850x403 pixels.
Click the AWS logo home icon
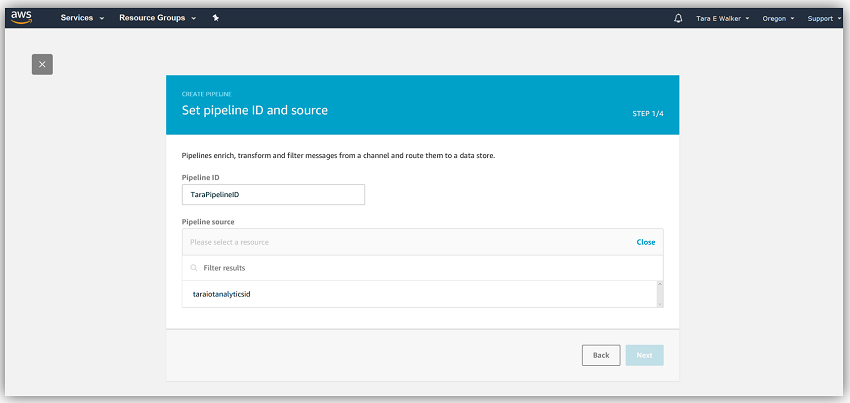pos(22,18)
